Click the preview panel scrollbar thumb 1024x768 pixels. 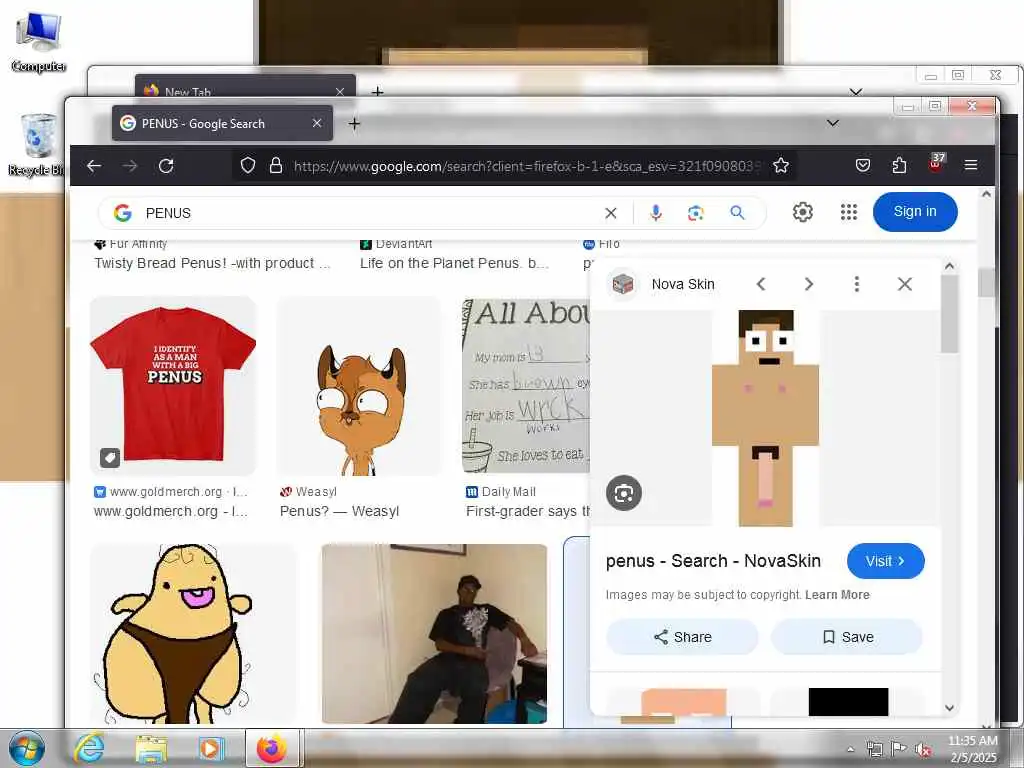coord(950,314)
